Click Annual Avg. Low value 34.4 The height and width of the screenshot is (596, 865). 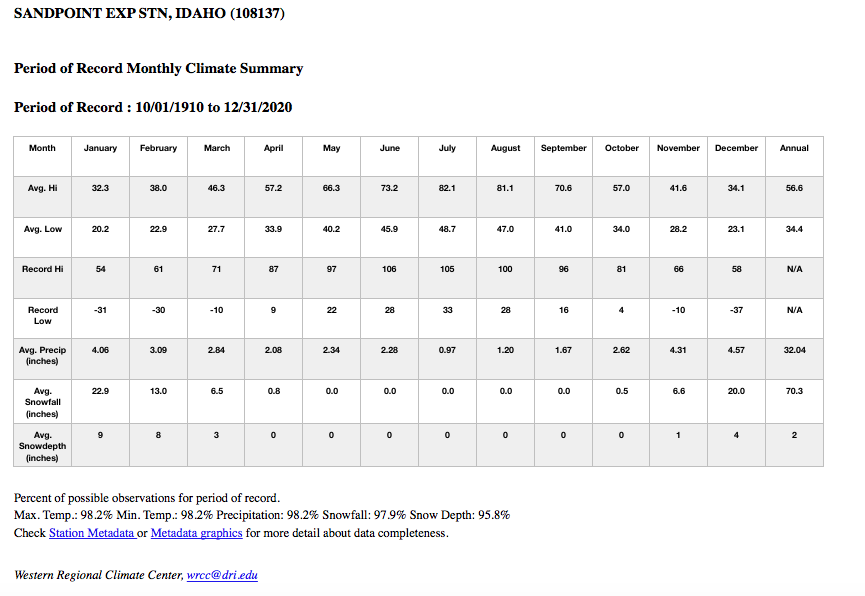pos(794,229)
